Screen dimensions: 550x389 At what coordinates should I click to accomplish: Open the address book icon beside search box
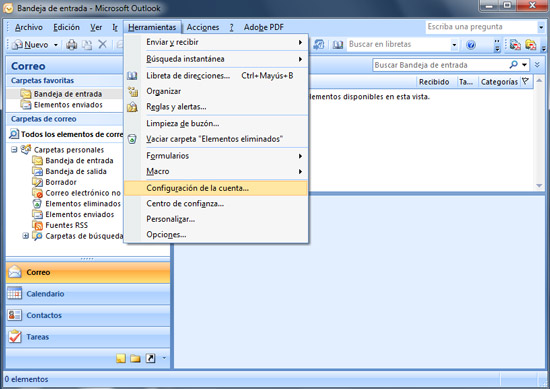click(338, 45)
